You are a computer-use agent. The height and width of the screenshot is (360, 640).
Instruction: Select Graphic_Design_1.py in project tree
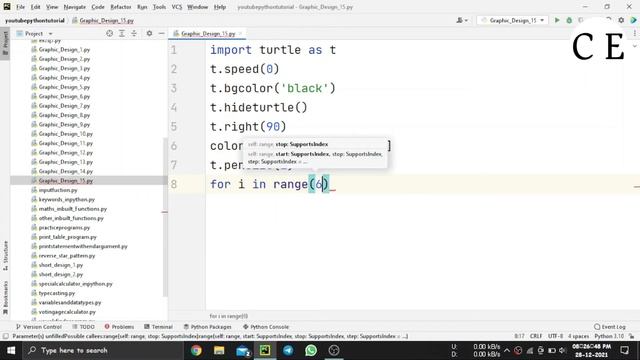click(64, 49)
